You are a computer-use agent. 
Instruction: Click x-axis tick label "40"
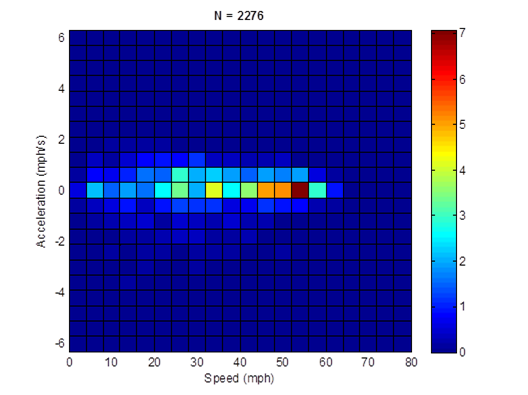click(x=240, y=362)
